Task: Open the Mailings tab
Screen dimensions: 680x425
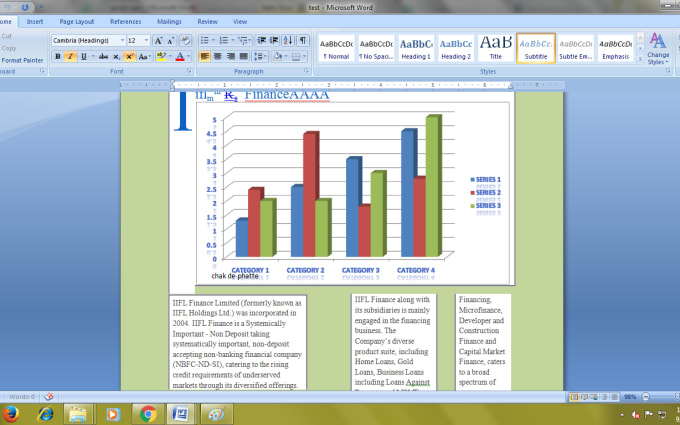Action: pos(169,21)
